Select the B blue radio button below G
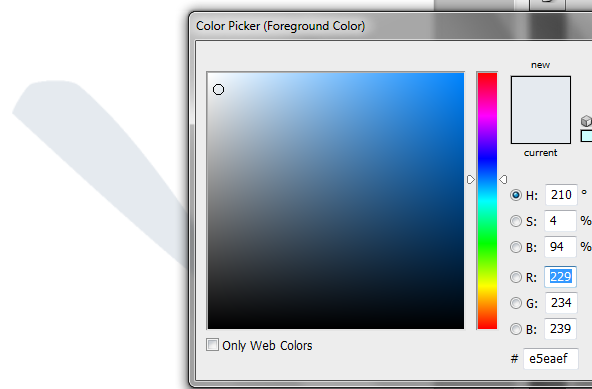592x389 pixels. coord(516,329)
